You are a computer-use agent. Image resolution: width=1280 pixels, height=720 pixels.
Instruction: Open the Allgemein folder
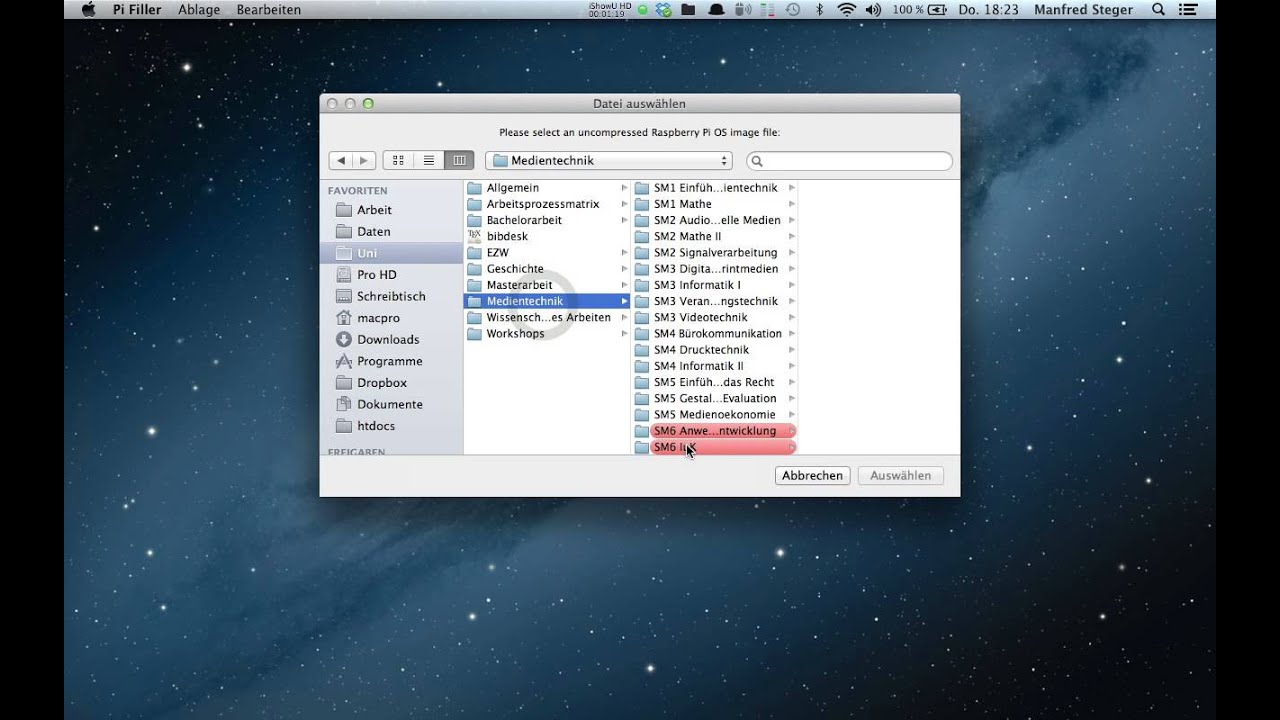[547, 188]
